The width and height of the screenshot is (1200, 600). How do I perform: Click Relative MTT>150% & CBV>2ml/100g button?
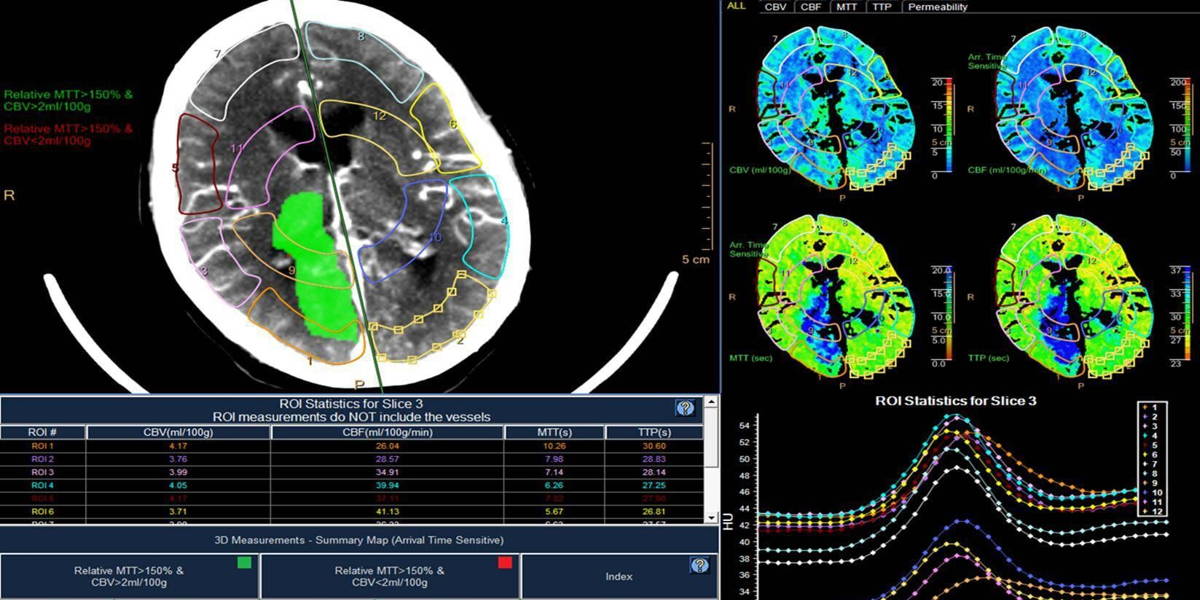pos(127,577)
